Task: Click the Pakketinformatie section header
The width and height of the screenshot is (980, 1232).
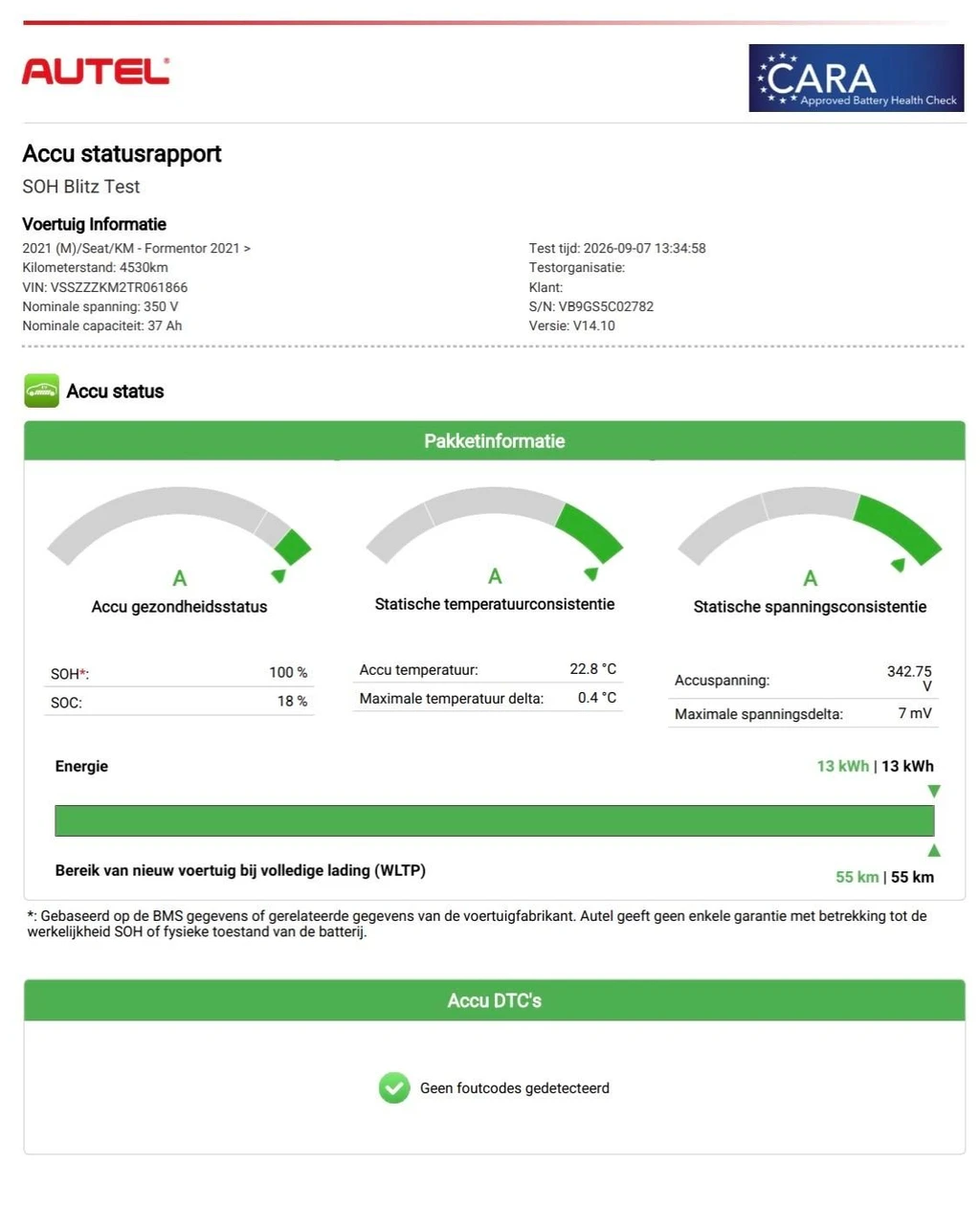Action: pos(495,440)
